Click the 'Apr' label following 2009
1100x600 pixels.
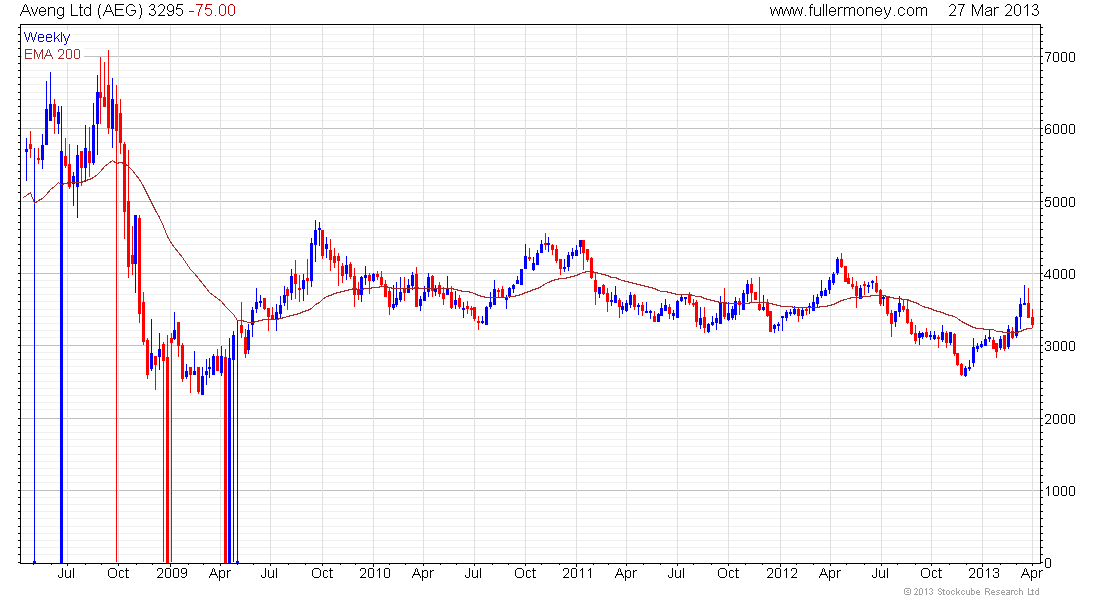(x=220, y=573)
